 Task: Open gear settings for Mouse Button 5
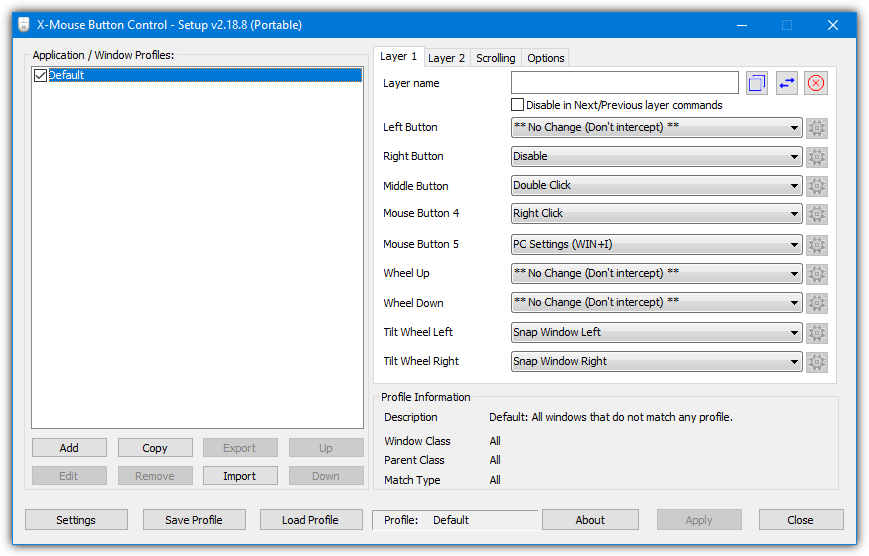click(x=816, y=244)
